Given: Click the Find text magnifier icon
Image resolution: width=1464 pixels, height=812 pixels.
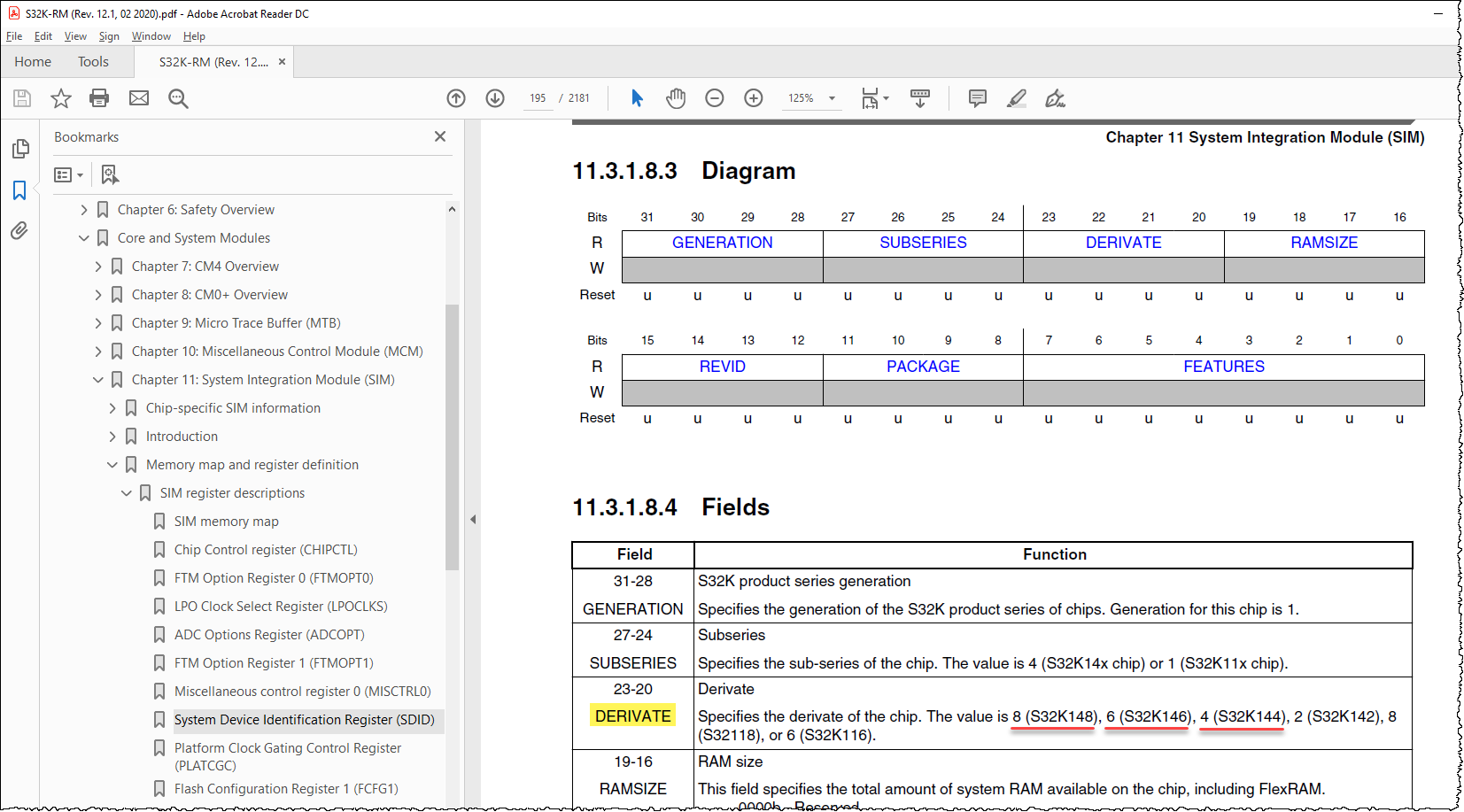Looking at the screenshot, I should point(178,98).
